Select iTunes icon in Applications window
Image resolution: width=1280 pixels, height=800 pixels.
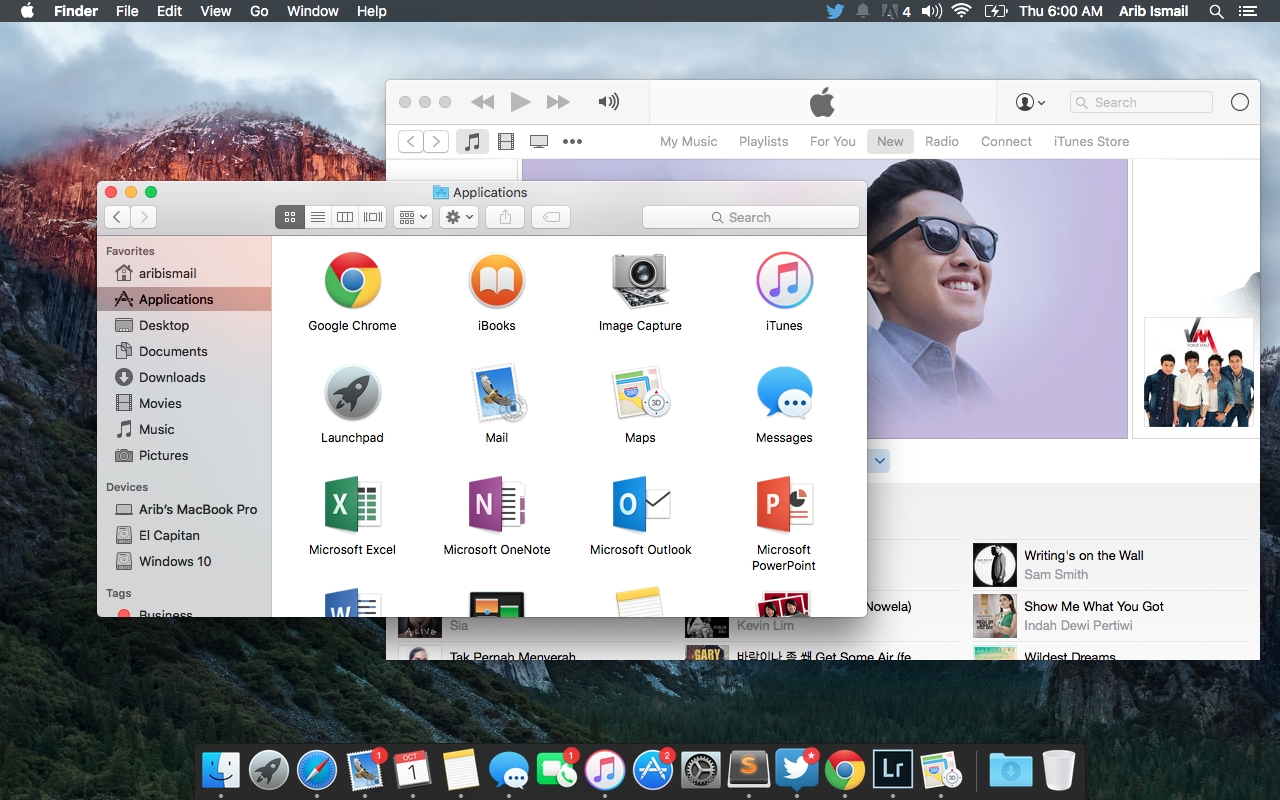(x=784, y=280)
